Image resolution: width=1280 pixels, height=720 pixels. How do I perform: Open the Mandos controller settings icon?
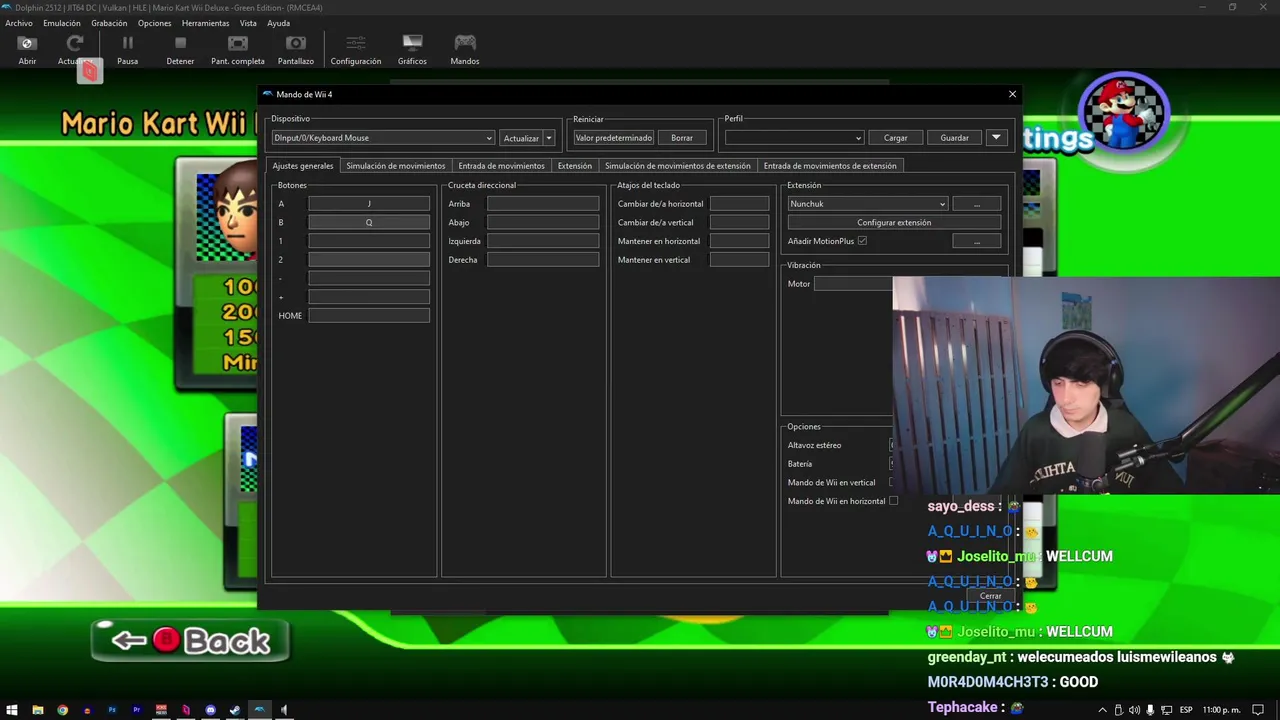click(x=465, y=50)
